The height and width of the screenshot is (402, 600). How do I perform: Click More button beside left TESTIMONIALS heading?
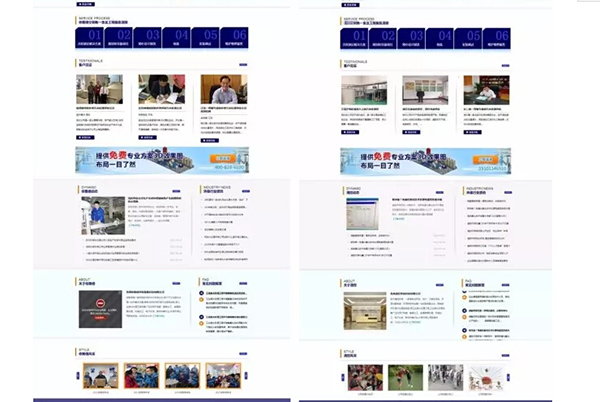(x=242, y=65)
